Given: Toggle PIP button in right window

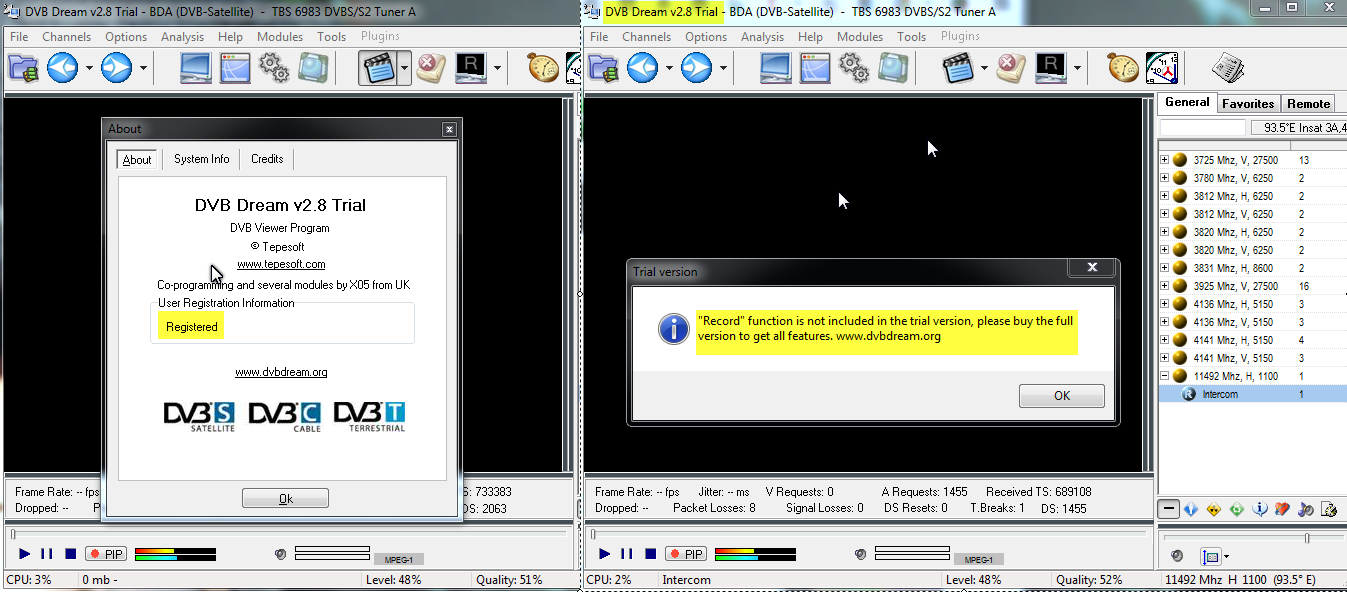Looking at the screenshot, I should click(686, 554).
